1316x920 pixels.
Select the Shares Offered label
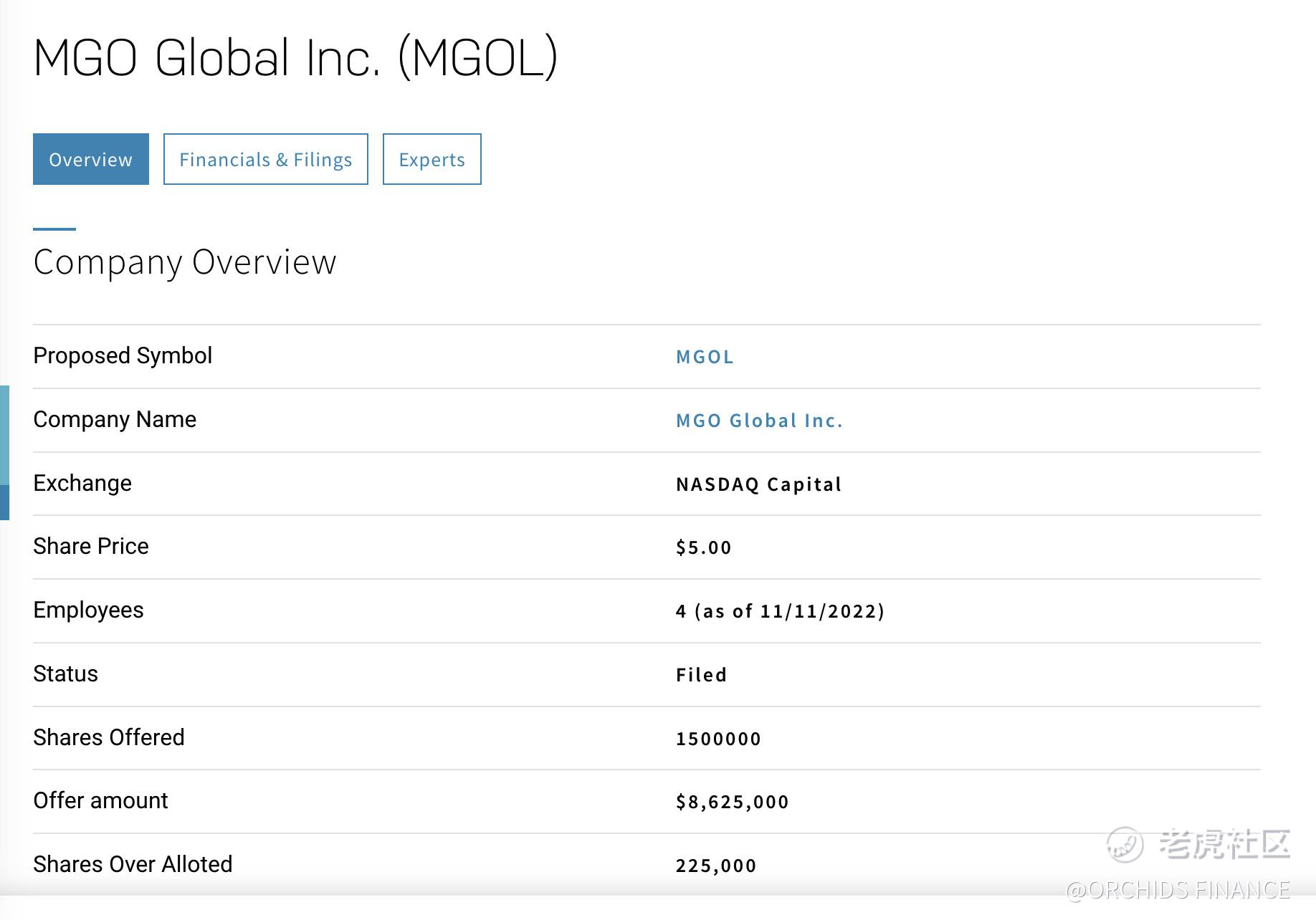coord(109,737)
